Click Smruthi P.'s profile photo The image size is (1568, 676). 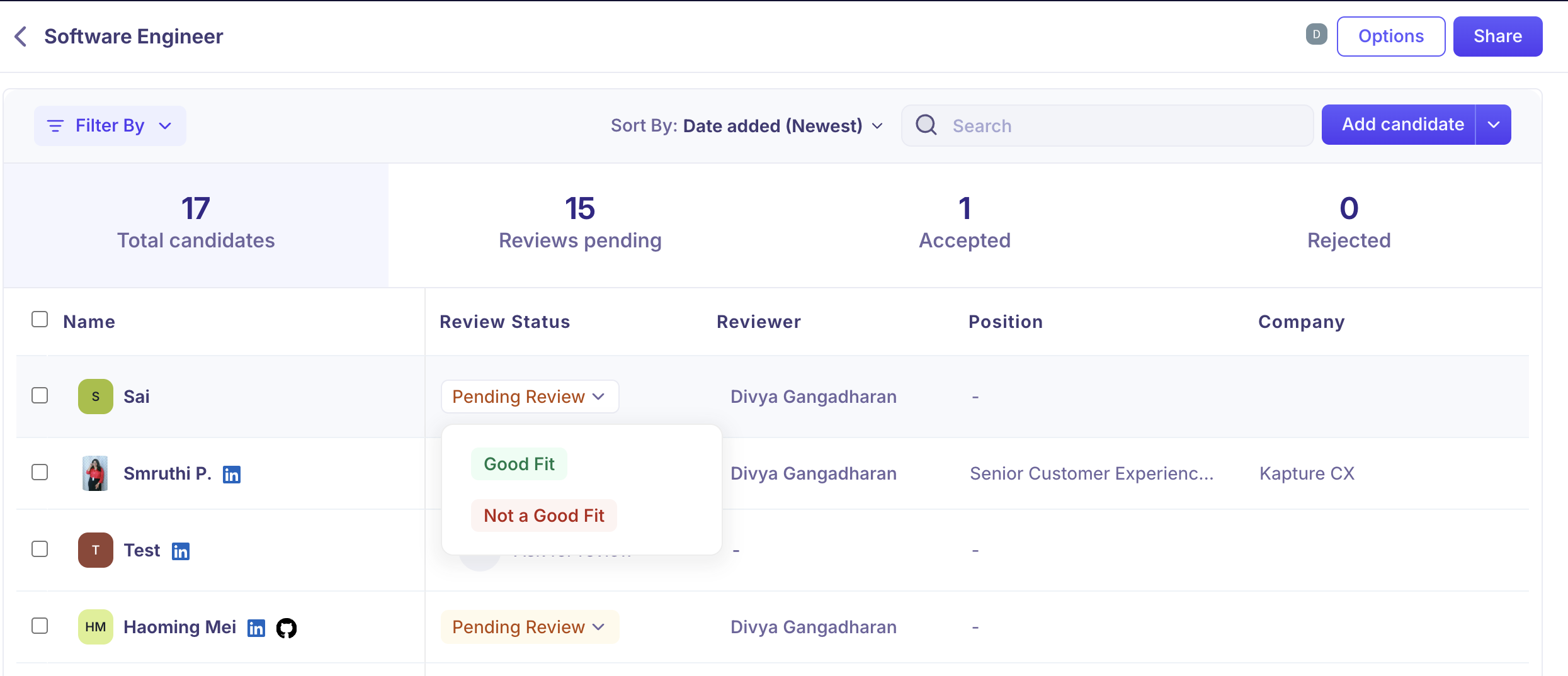tap(96, 473)
